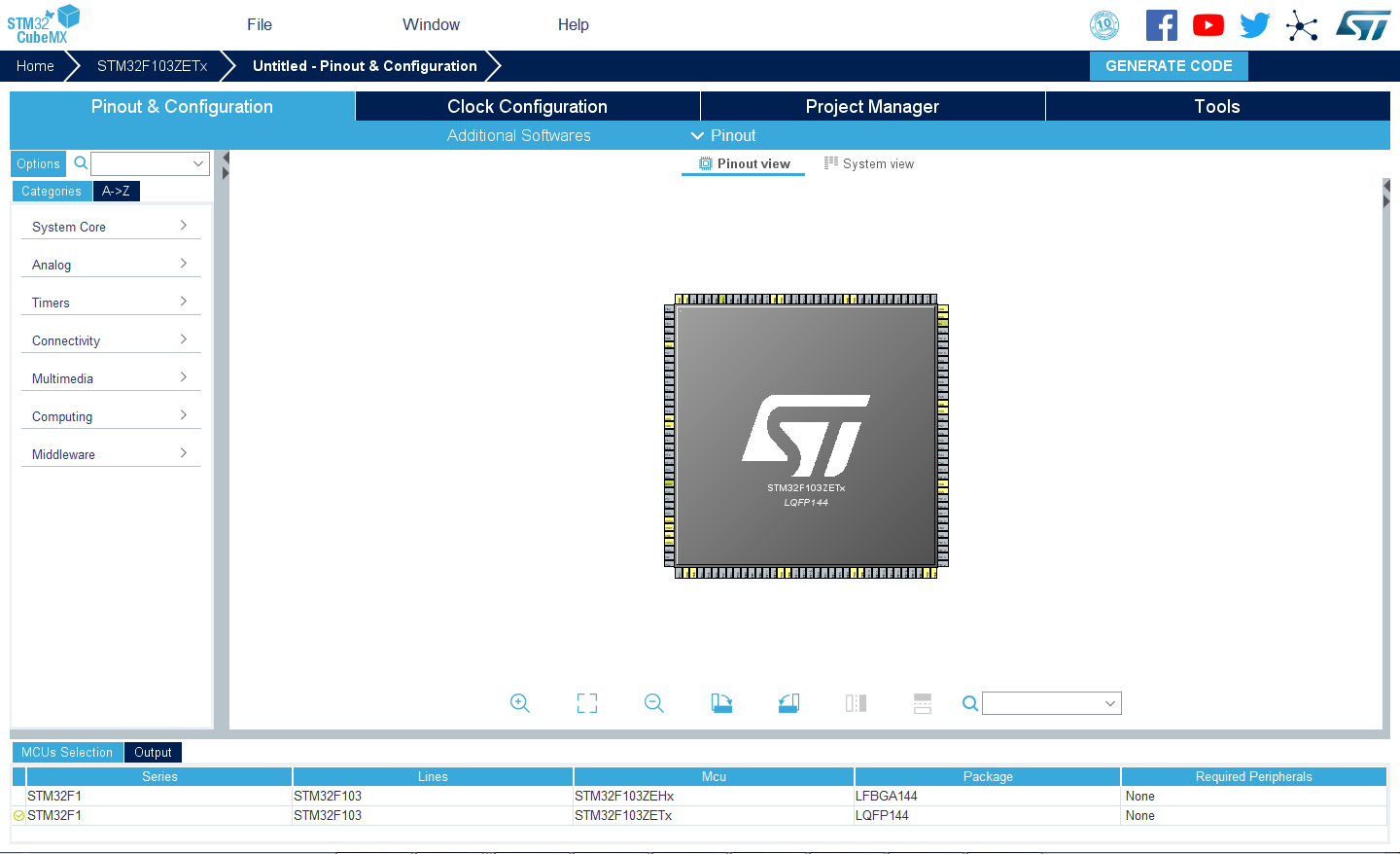Select the Pinout view tab
The height and width of the screenshot is (854, 1400).
point(744,163)
